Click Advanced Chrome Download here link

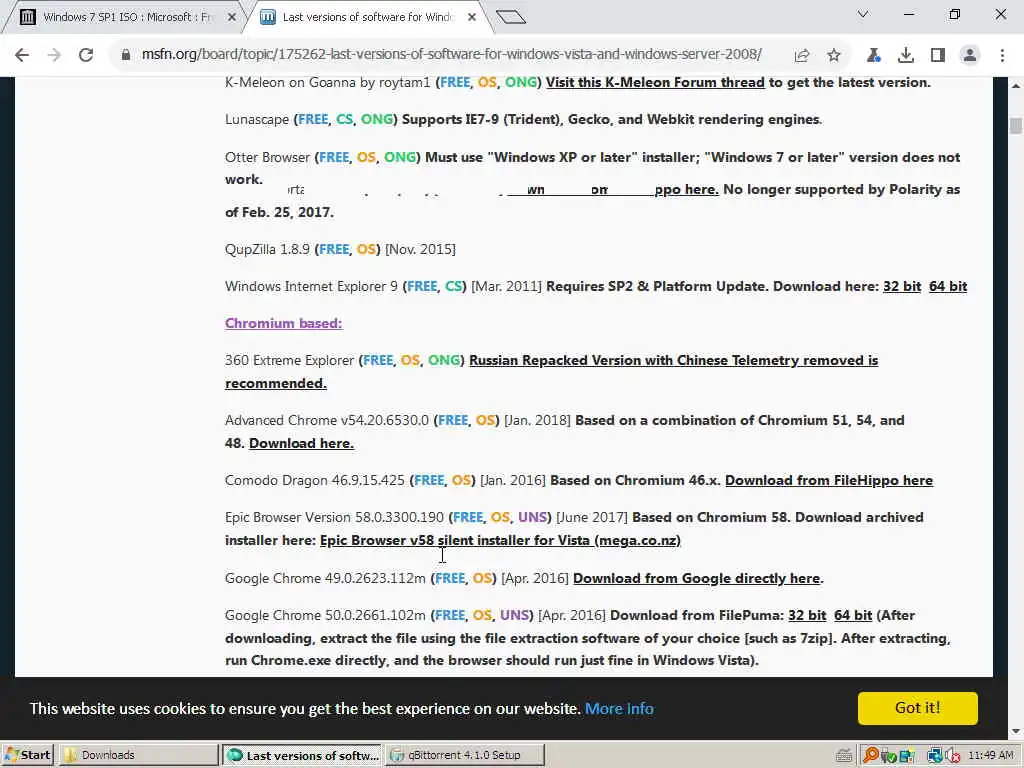click(301, 443)
